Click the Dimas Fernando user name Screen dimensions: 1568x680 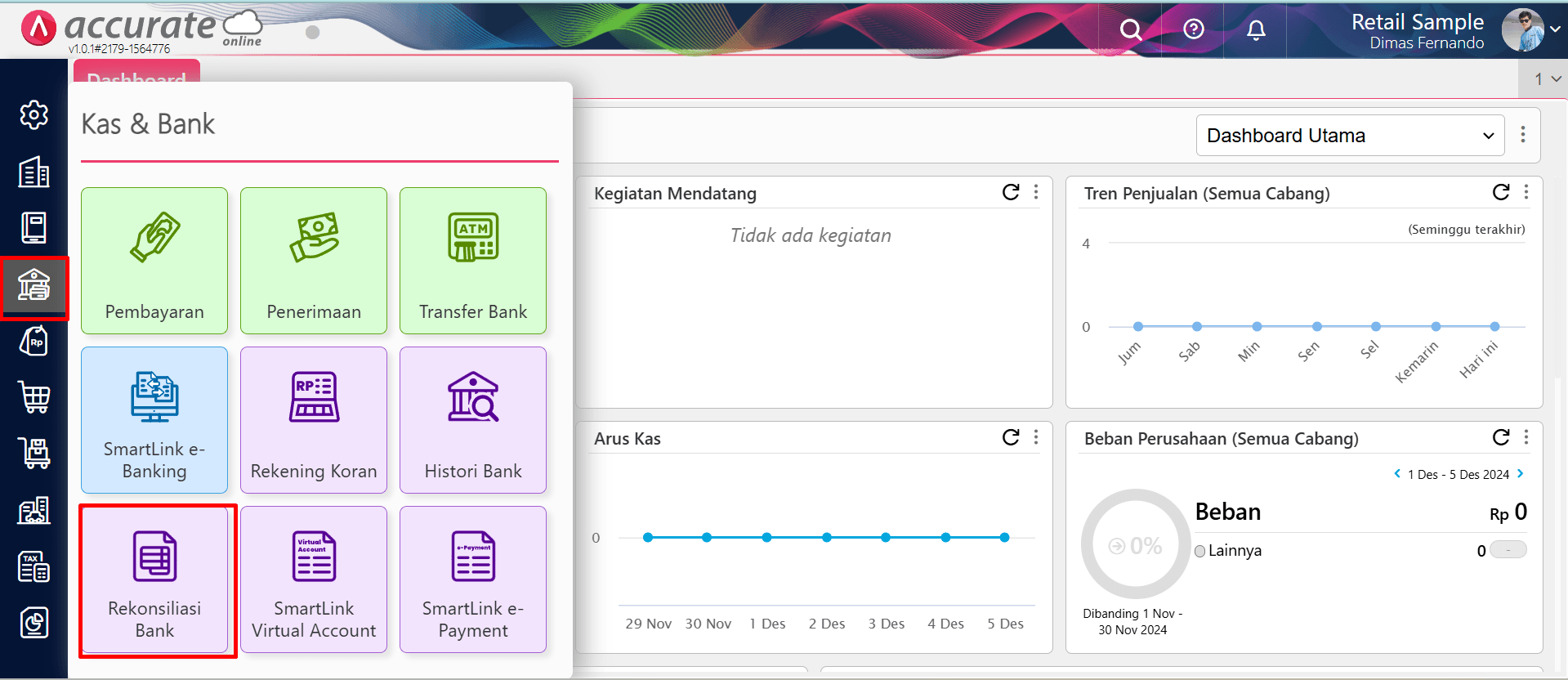[1427, 43]
